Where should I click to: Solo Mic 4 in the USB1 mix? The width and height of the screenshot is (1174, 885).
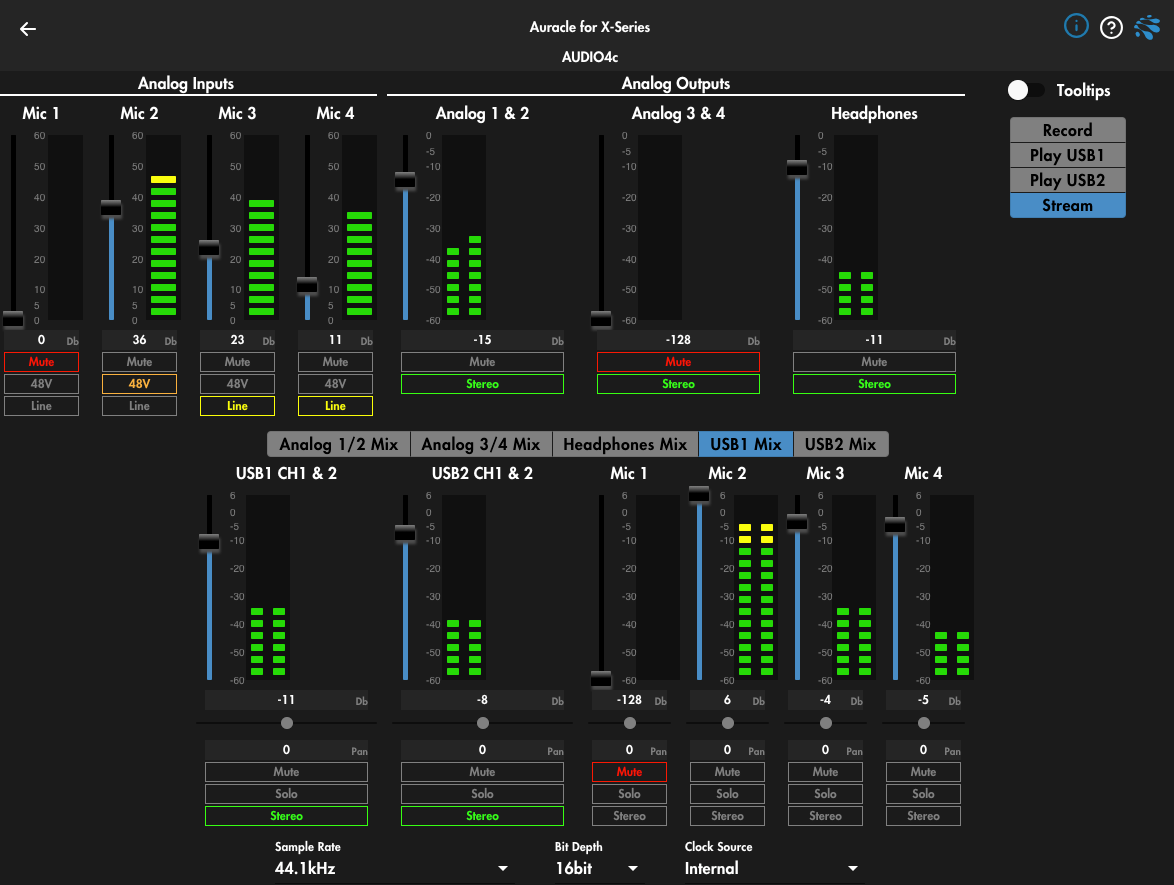pos(923,794)
